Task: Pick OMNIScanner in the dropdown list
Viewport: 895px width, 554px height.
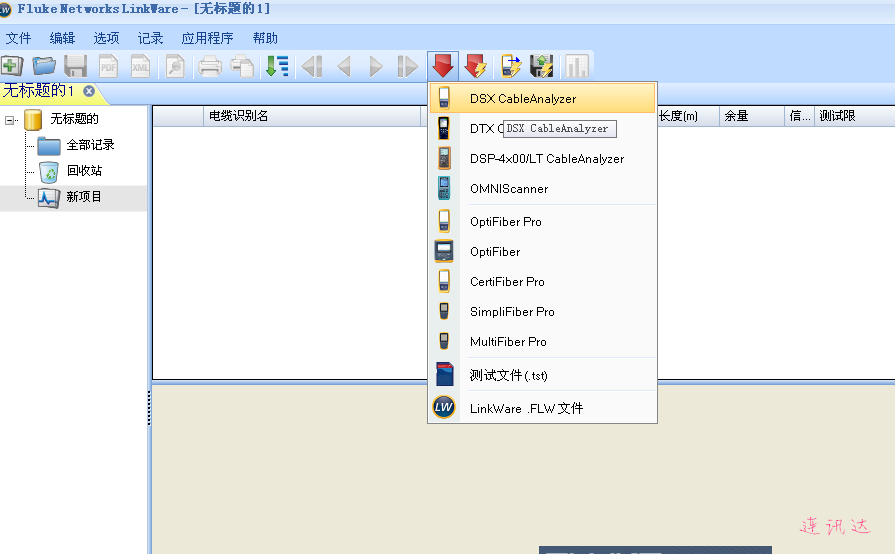Action: click(508, 189)
